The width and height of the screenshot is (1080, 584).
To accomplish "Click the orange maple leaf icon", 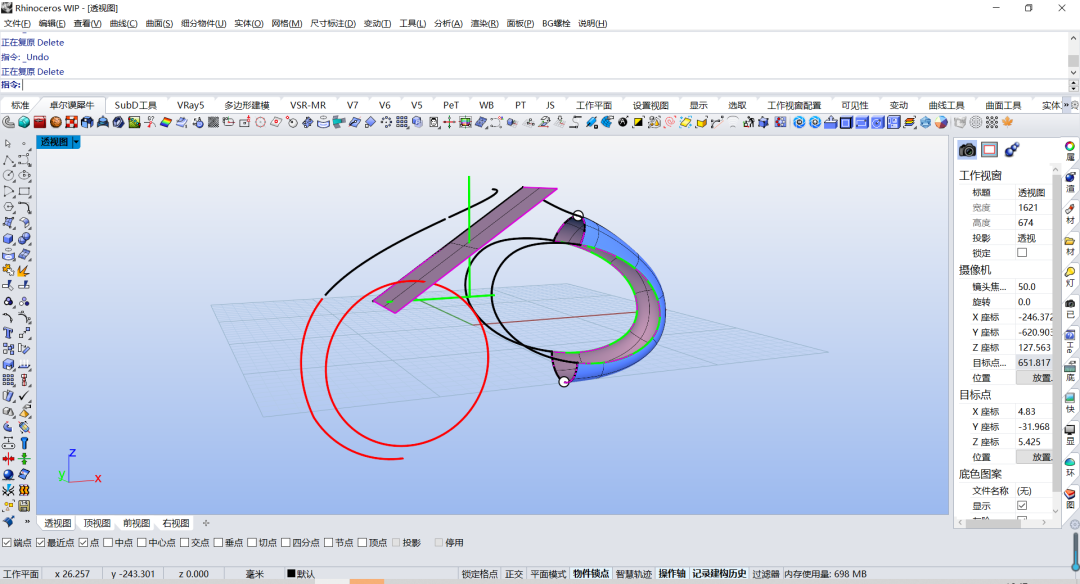I will click(1007, 123).
